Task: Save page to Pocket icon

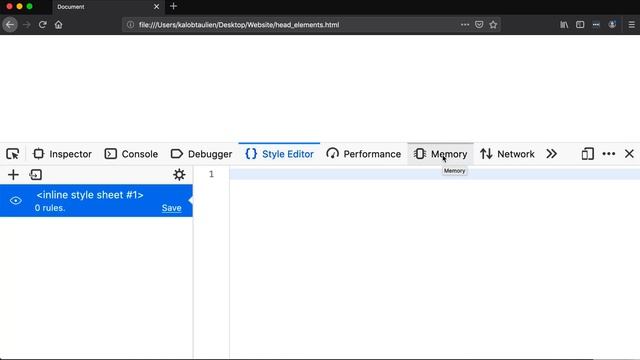Action: pos(479,24)
